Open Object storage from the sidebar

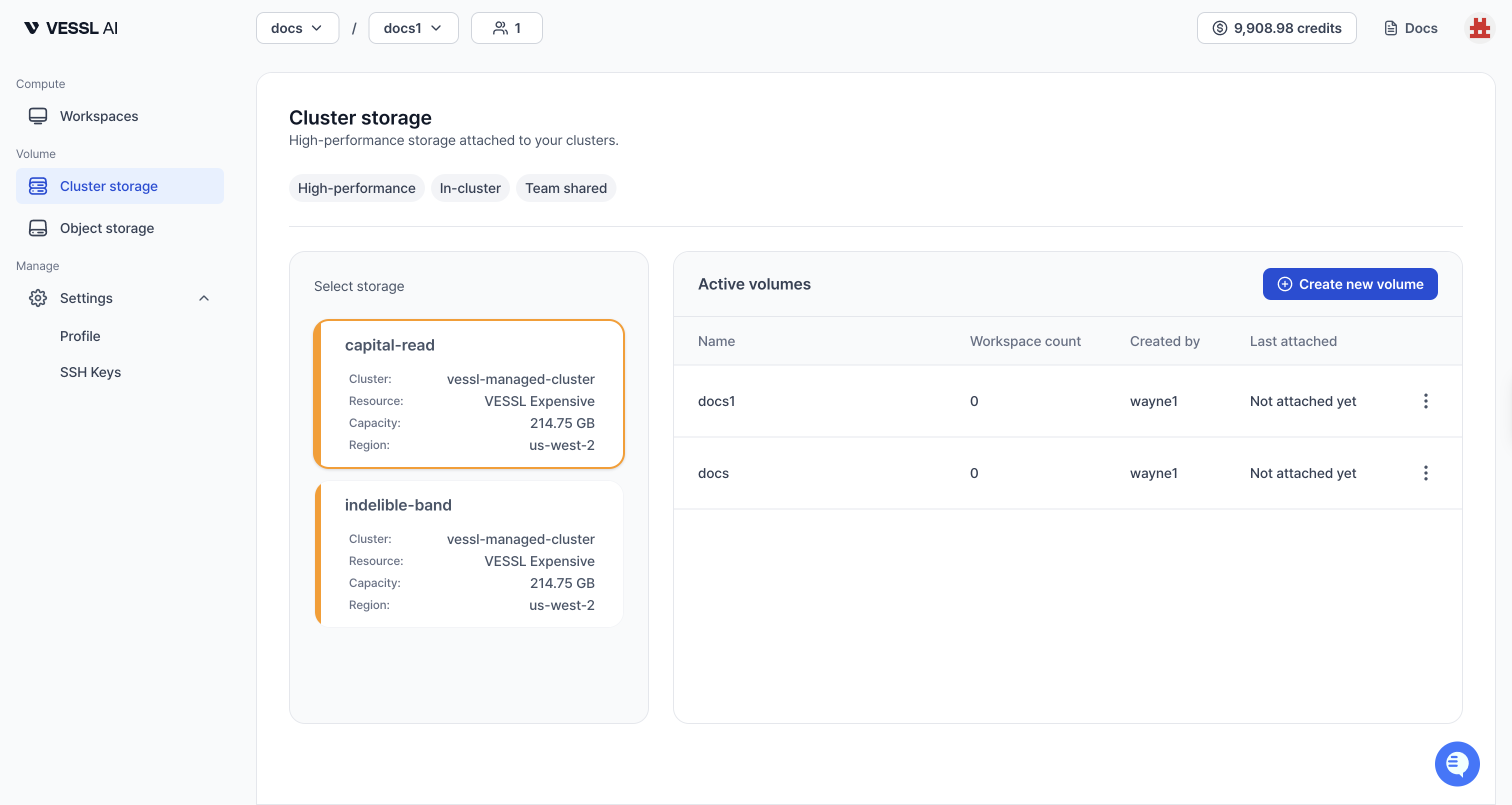[107, 228]
